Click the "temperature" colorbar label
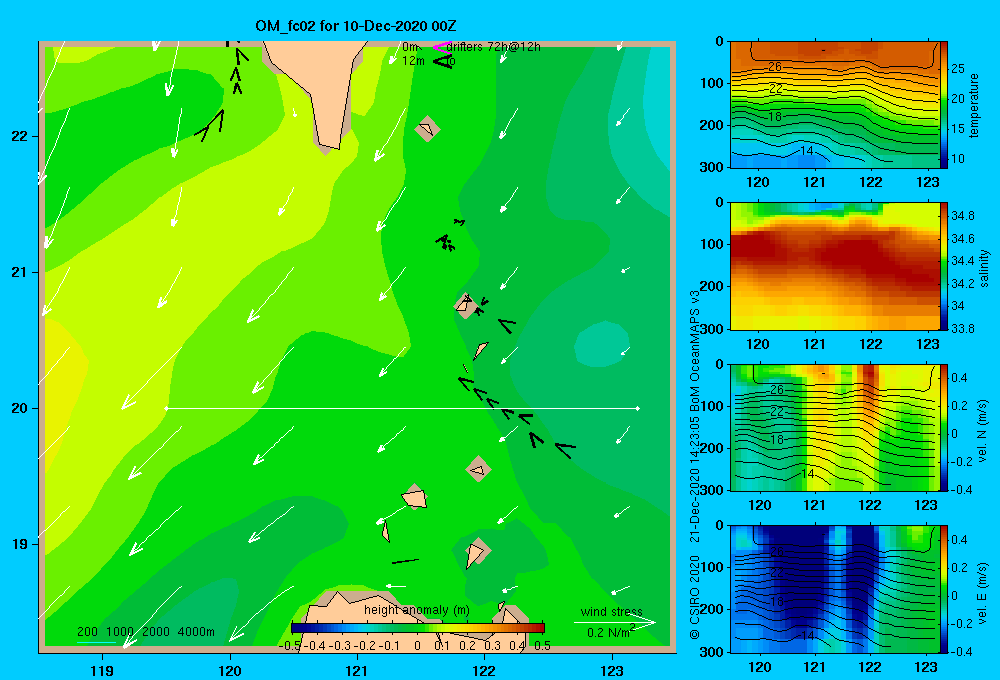1000x680 pixels. (974, 105)
